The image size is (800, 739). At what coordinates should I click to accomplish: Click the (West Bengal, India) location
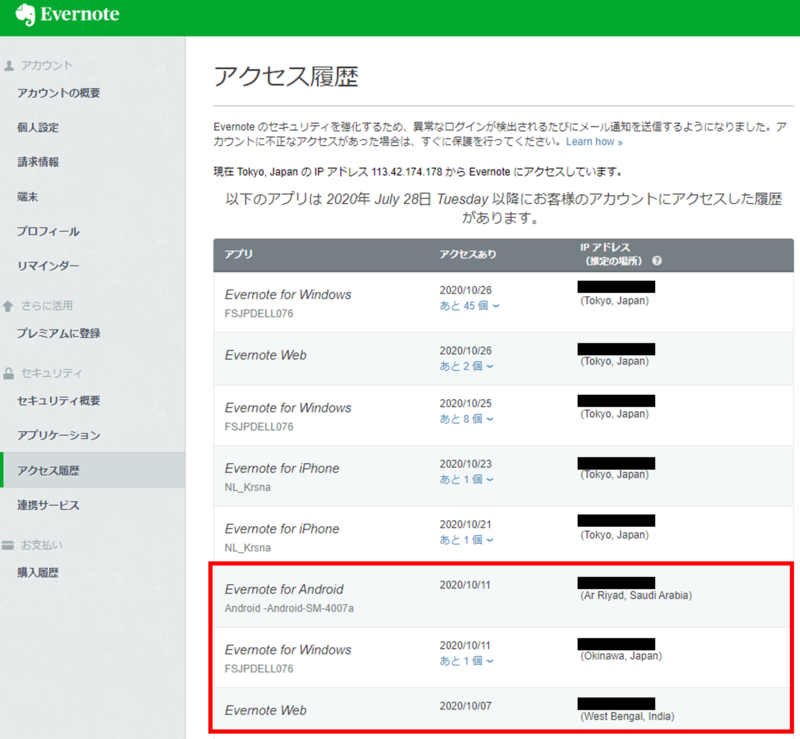pos(628,717)
